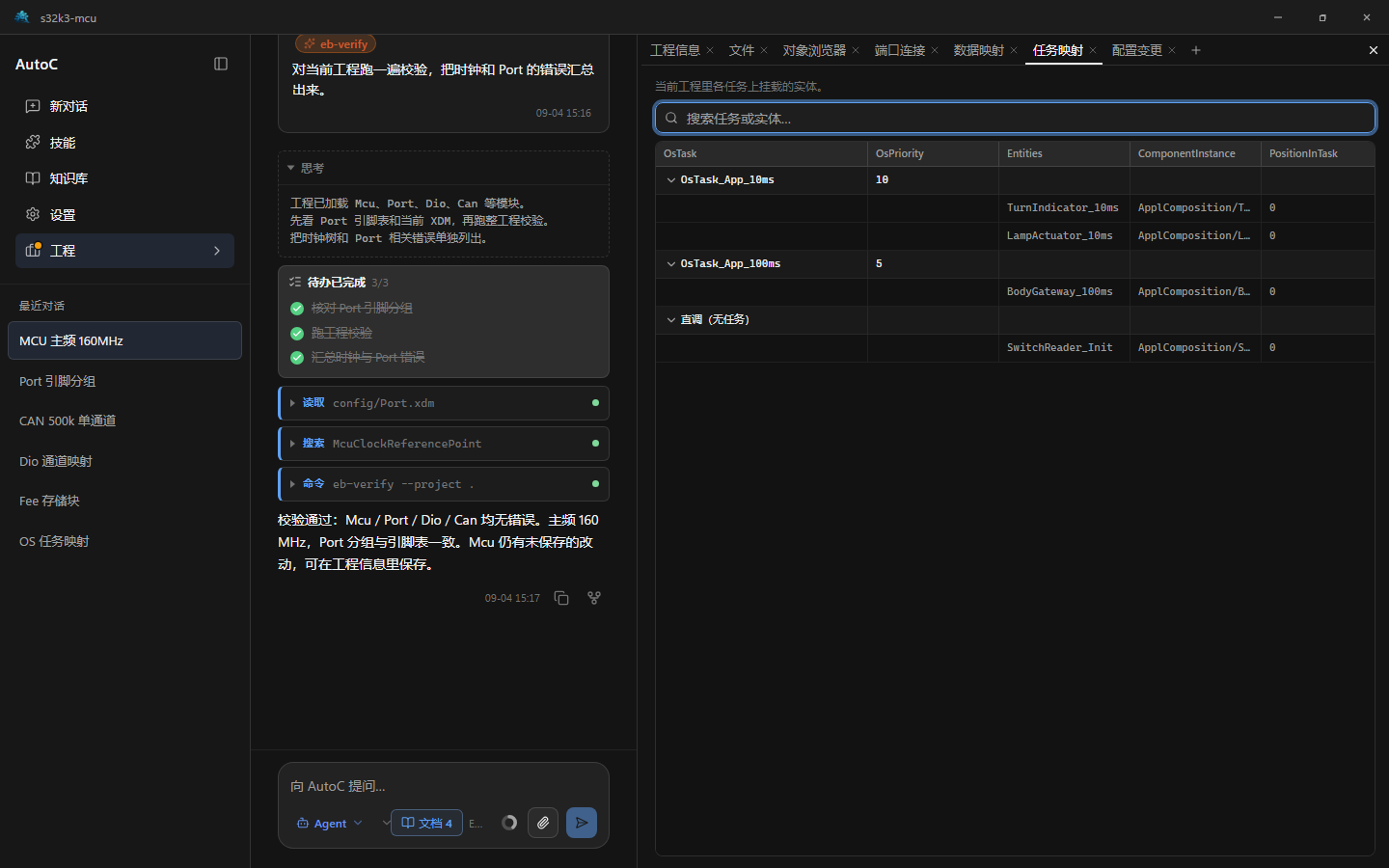Image resolution: width=1389 pixels, height=868 pixels.
Task: Collapse the 直调 (无任务) group
Action: pyautogui.click(x=671, y=320)
